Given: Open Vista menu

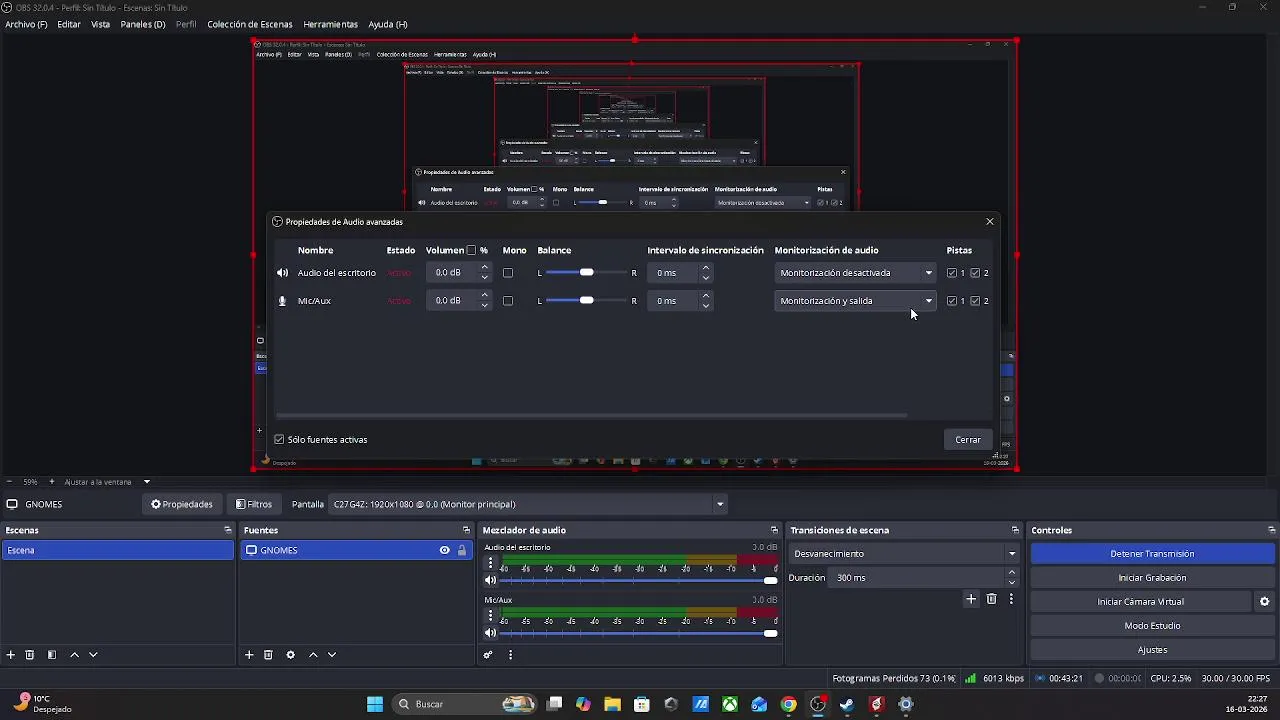Looking at the screenshot, I should pyautogui.click(x=101, y=24).
